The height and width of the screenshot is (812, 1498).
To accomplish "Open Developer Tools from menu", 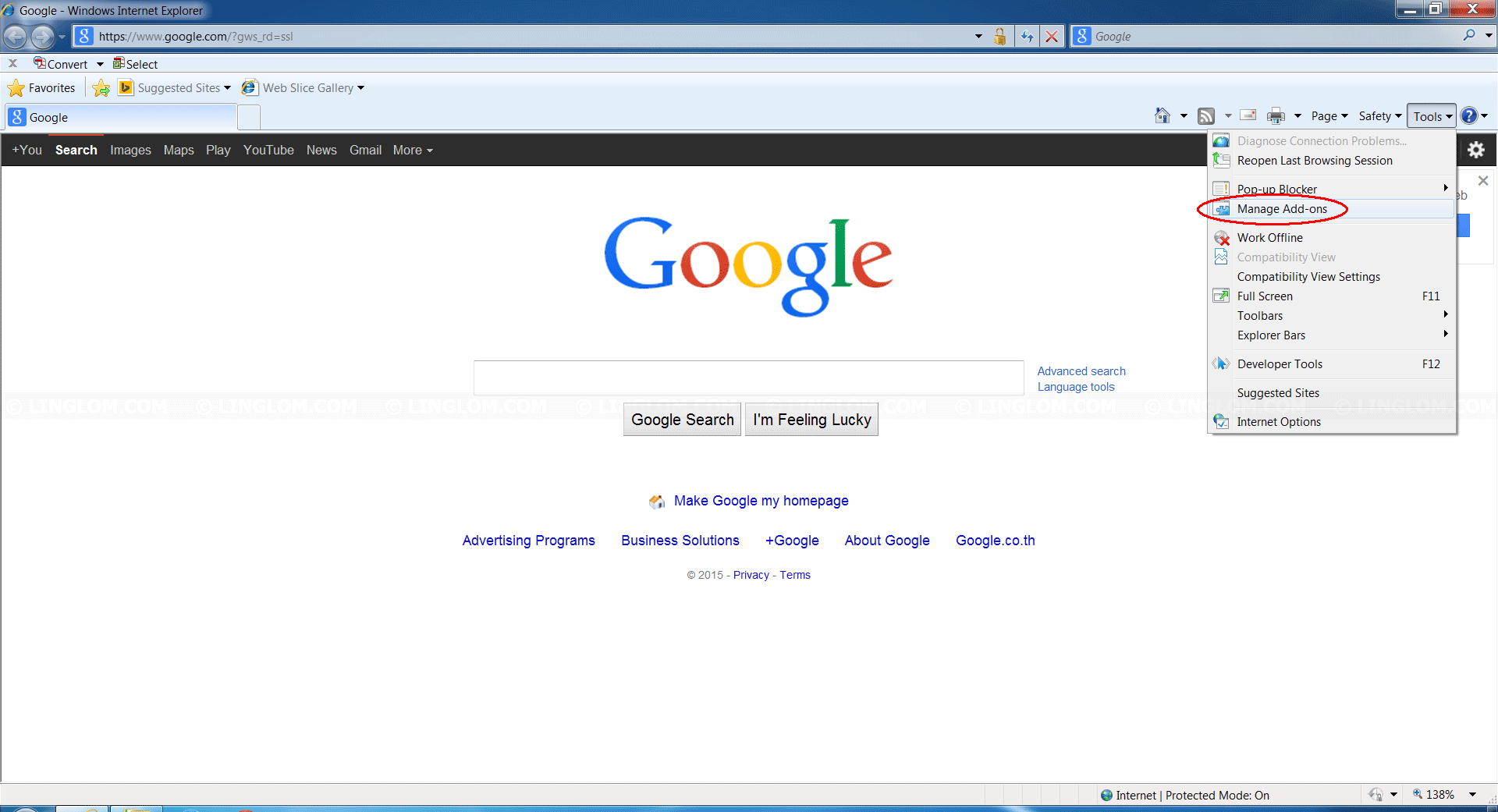I will (x=1332, y=364).
